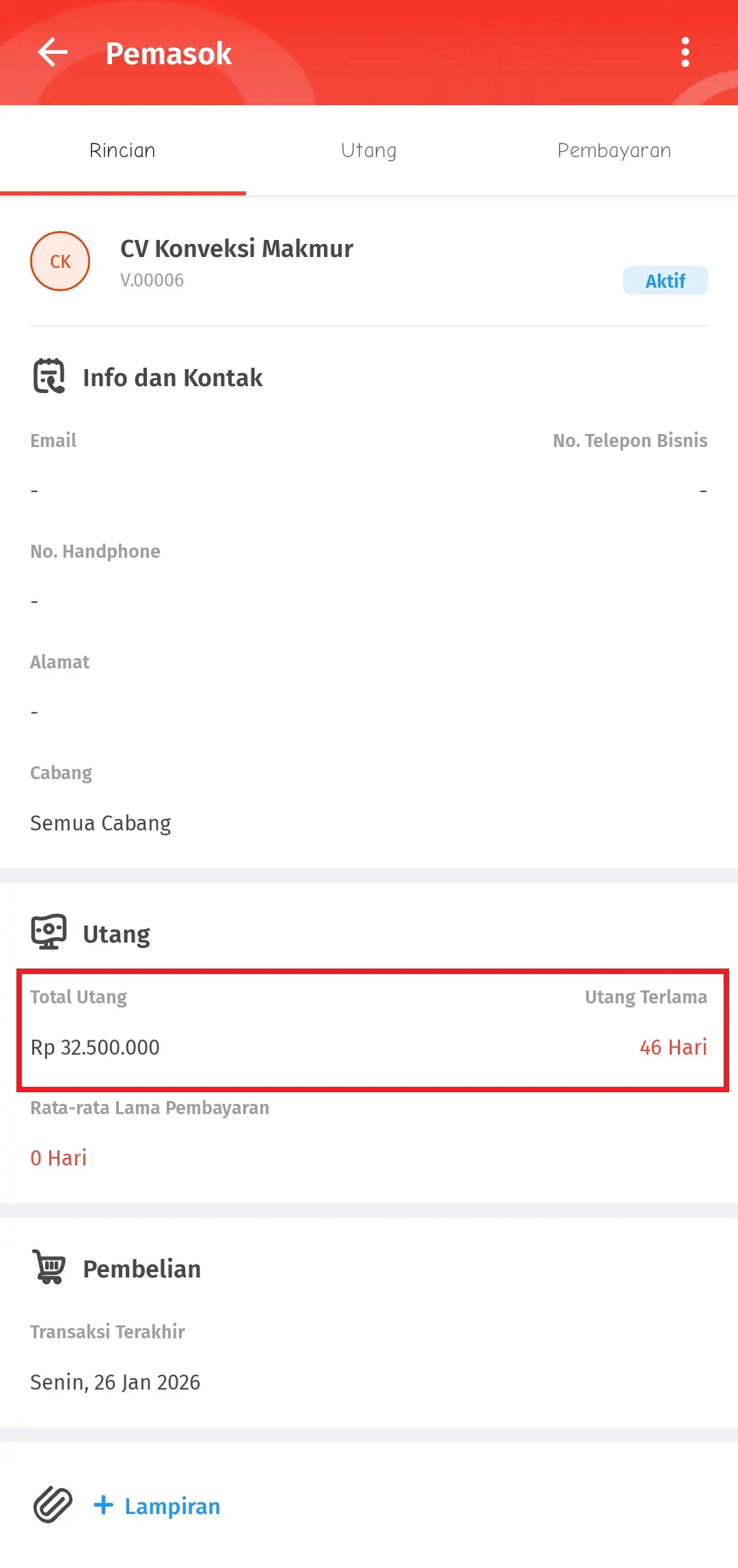Tap the Aktif status badge
Image resolution: width=738 pixels, height=1568 pixels.
tap(665, 280)
